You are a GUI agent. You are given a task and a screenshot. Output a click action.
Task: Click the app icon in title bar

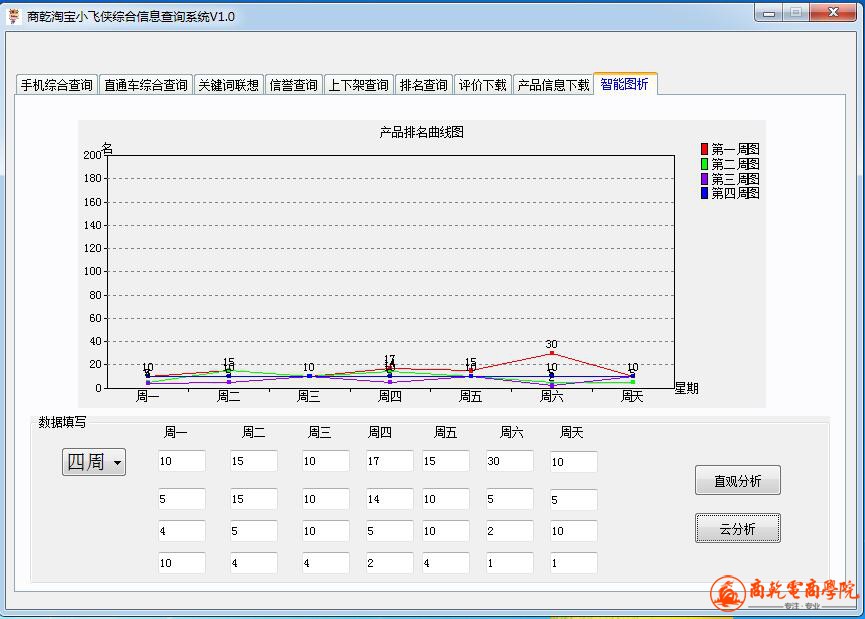pos(14,15)
